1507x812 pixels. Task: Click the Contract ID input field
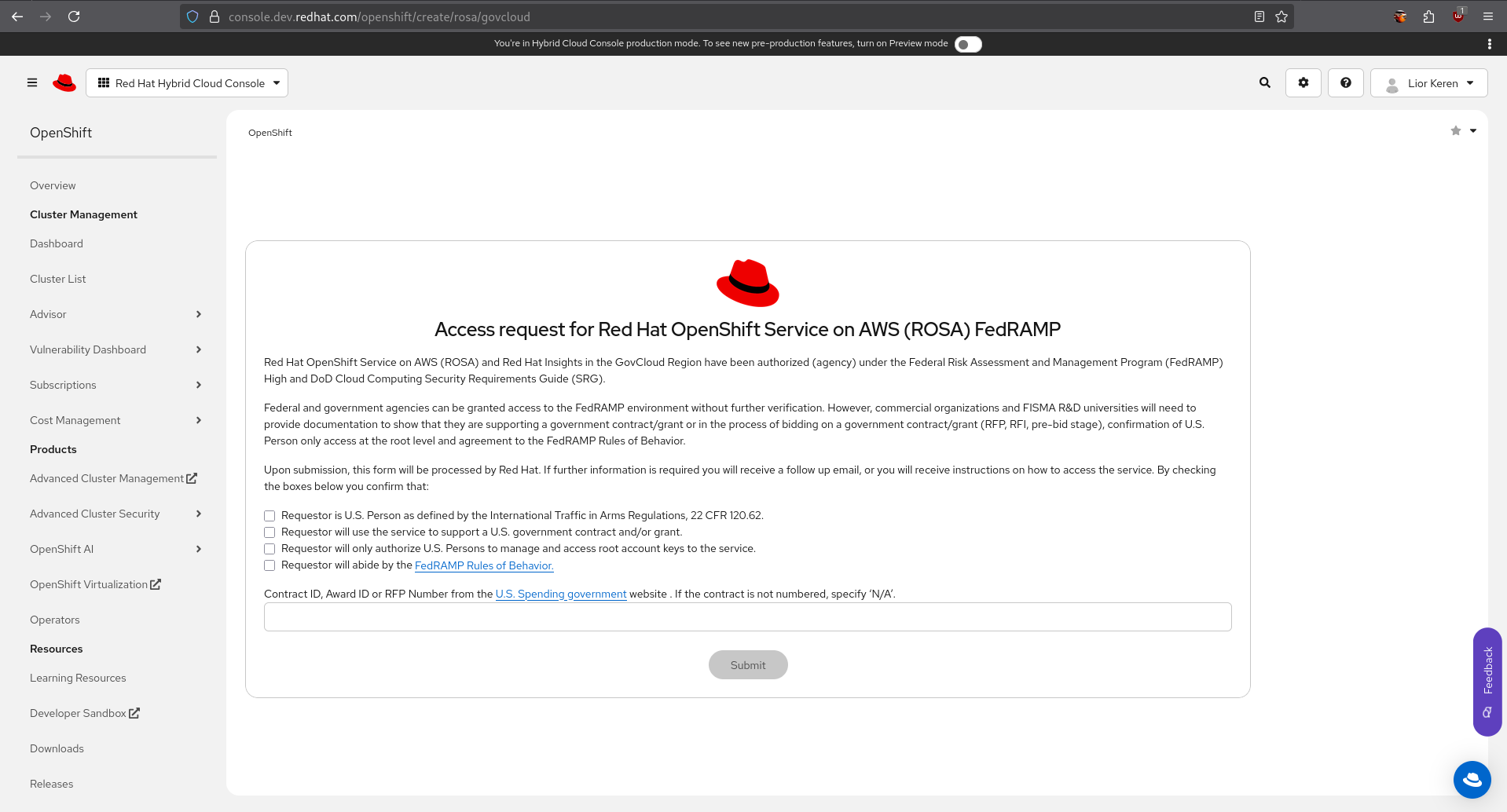click(x=748, y=617)
